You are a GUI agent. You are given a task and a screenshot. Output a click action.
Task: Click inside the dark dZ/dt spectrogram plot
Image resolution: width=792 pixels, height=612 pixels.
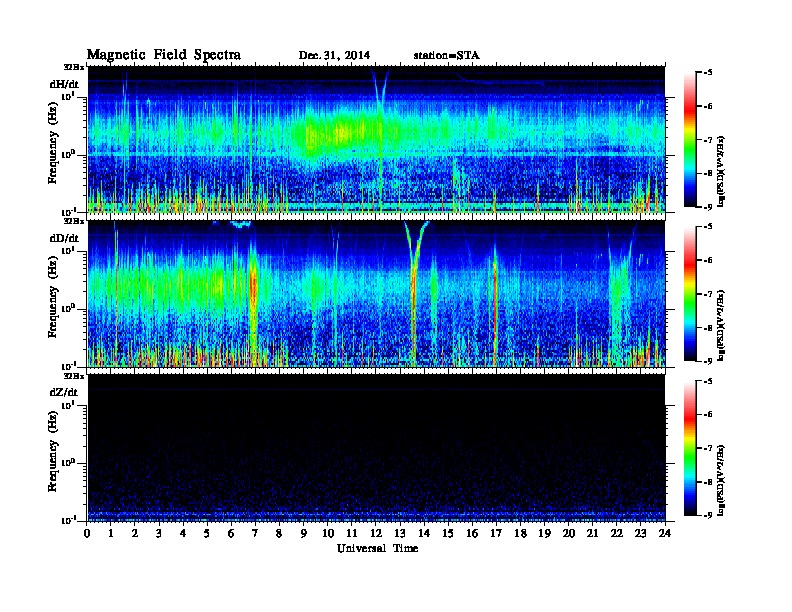click(376, 447)
